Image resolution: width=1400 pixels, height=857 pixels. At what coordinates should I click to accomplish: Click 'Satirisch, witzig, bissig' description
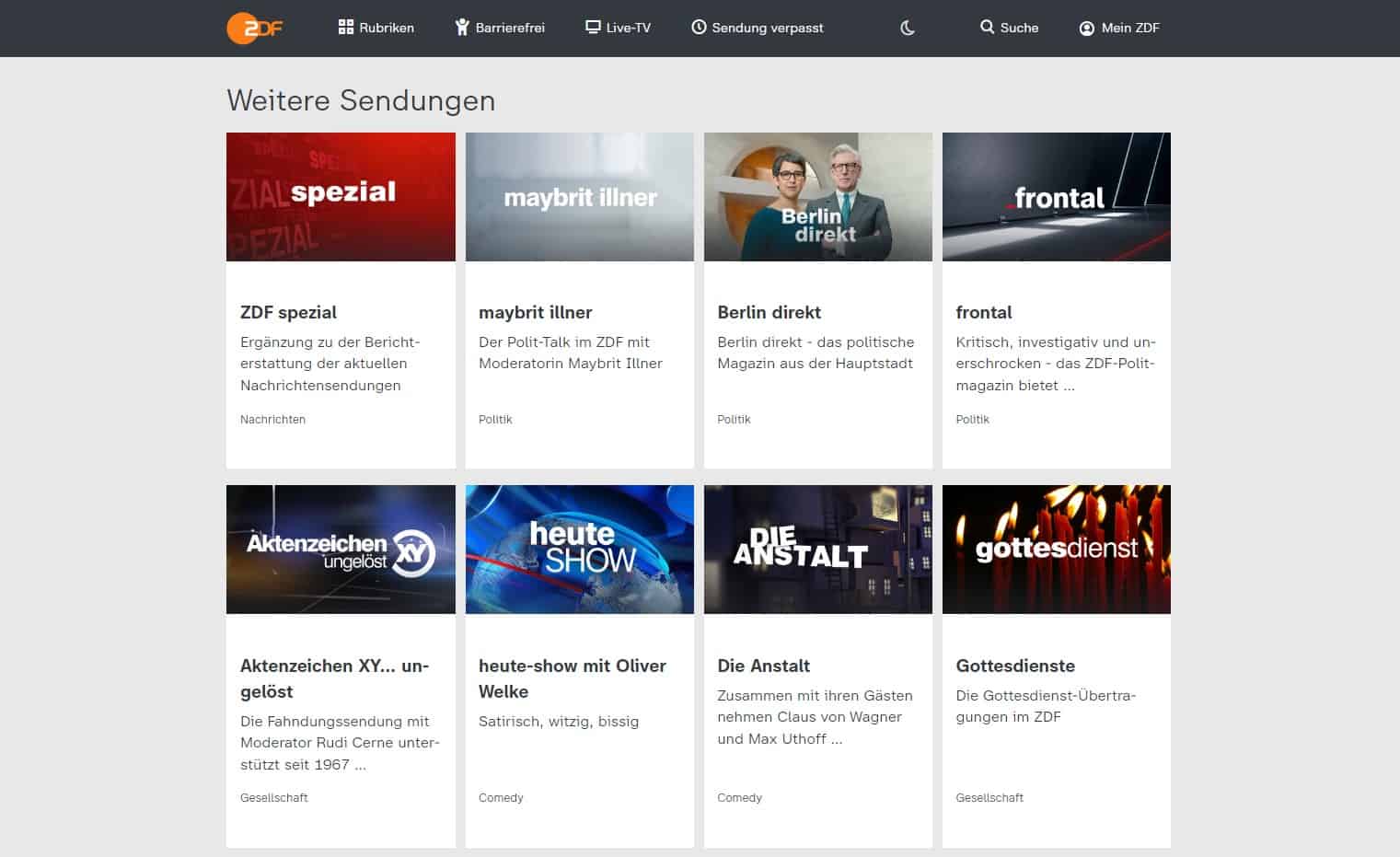tap(559, 722)
